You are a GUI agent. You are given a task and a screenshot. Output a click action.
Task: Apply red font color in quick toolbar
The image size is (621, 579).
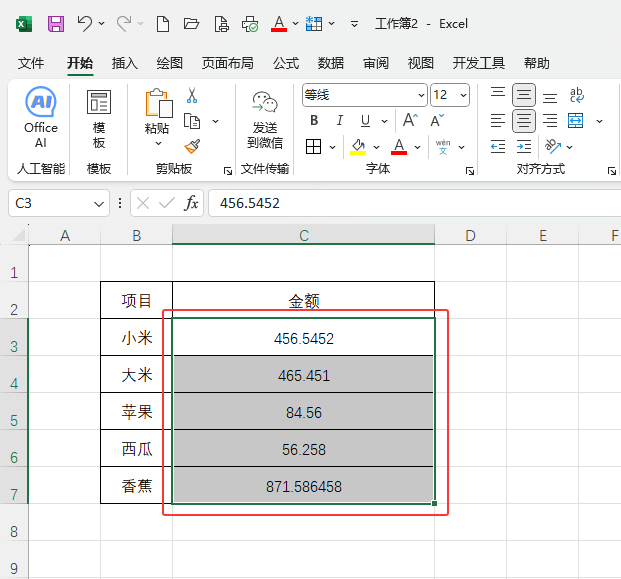click(x=279, y=24)
